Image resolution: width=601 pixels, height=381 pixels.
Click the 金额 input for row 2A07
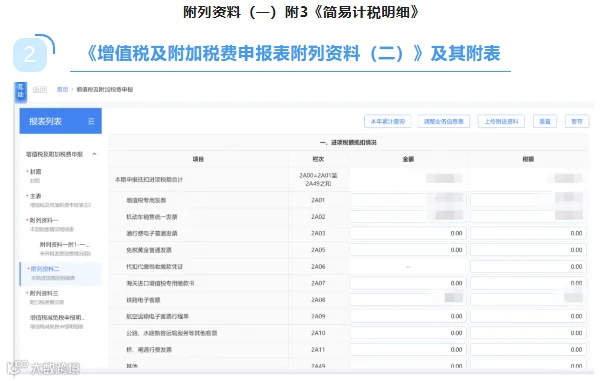[x=408, y=283]
